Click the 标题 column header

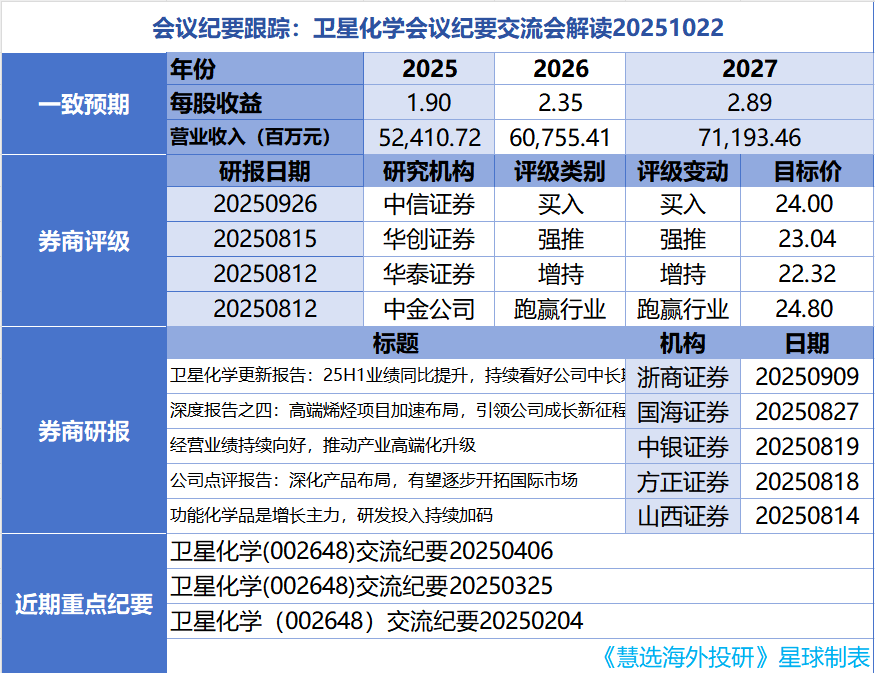[x=396, y=343]
